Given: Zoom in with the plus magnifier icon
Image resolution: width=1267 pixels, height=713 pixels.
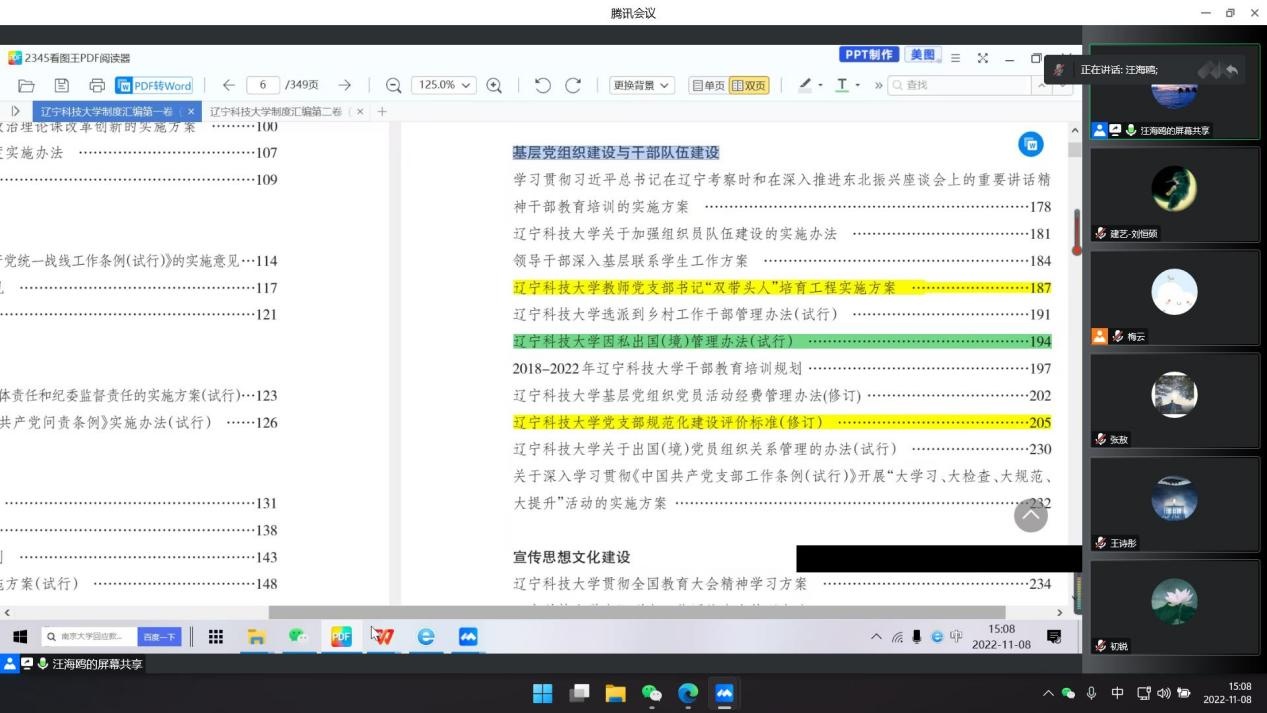Looking at the screenshot, I should [494, 86].
